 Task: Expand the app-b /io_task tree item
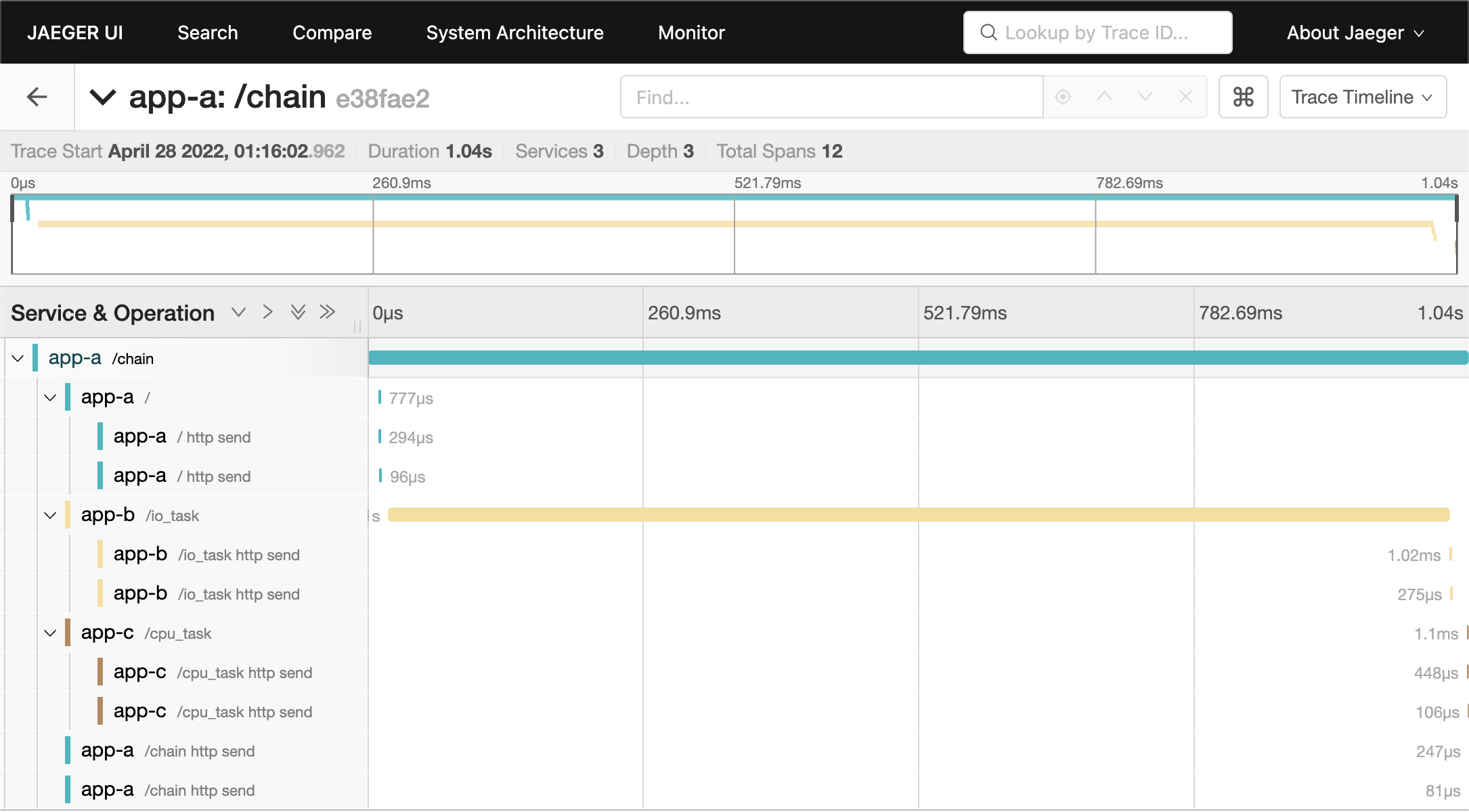[x=51, y=515]
